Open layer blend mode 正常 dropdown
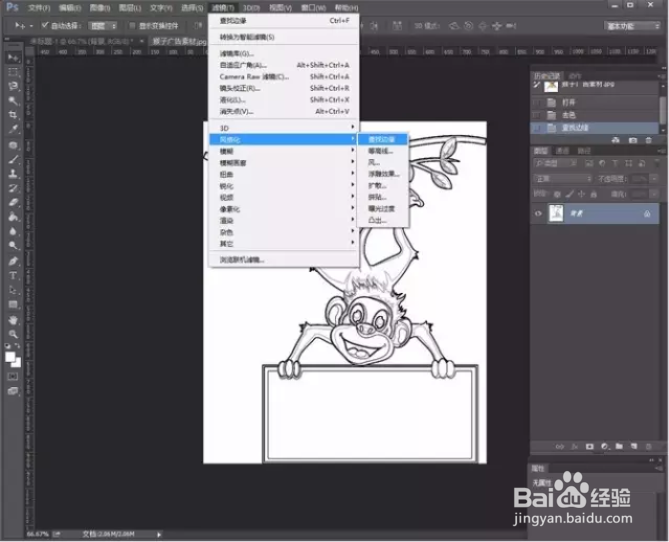 point(563,178)
